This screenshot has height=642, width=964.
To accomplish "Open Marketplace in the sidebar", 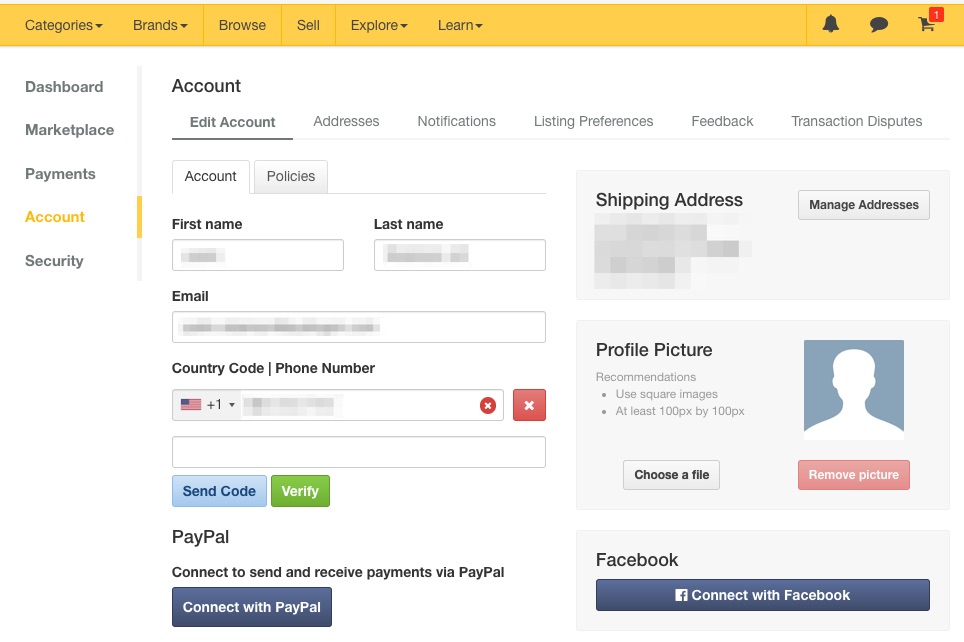I will pyautogui.click(x=69, y=130).
